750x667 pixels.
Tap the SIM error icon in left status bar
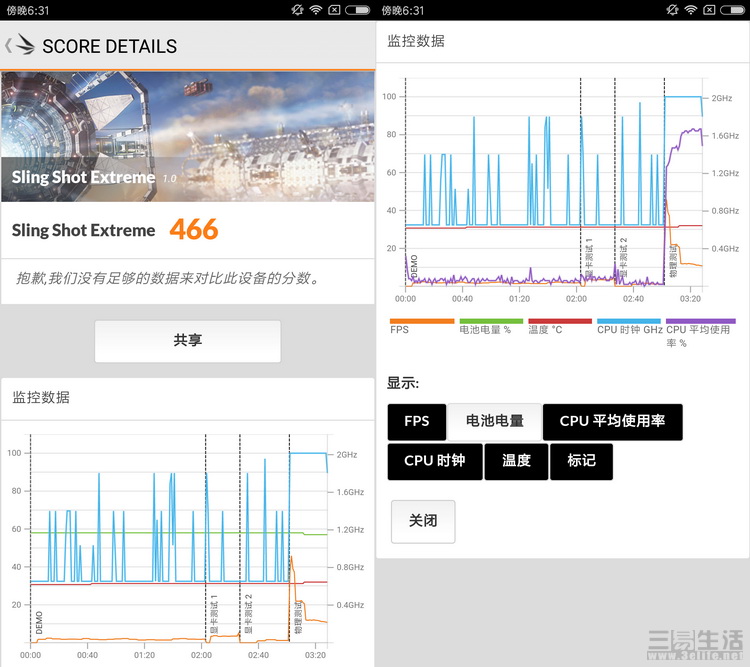[x=335, y=10]
